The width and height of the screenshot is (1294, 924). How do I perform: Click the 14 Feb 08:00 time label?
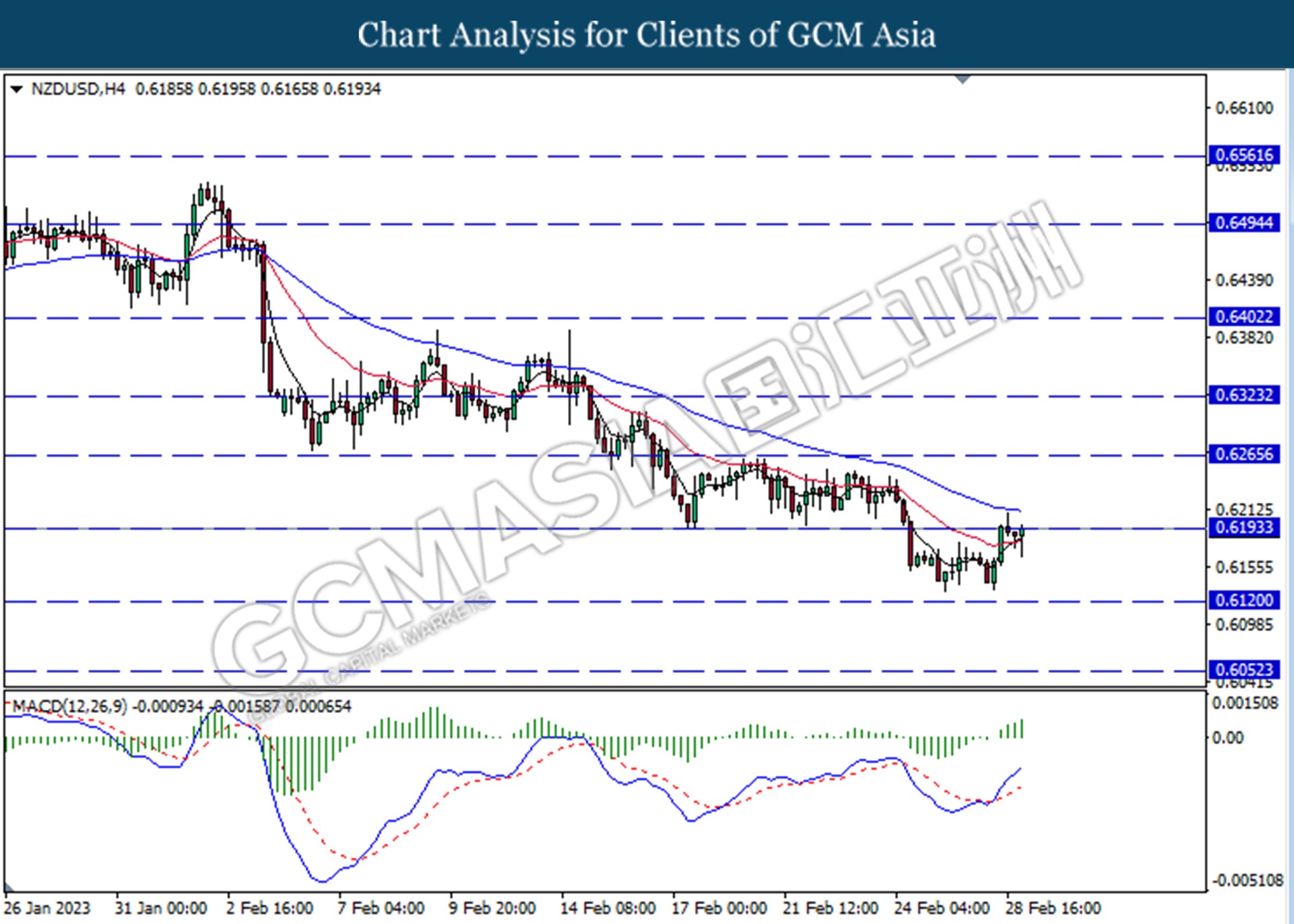608,908
